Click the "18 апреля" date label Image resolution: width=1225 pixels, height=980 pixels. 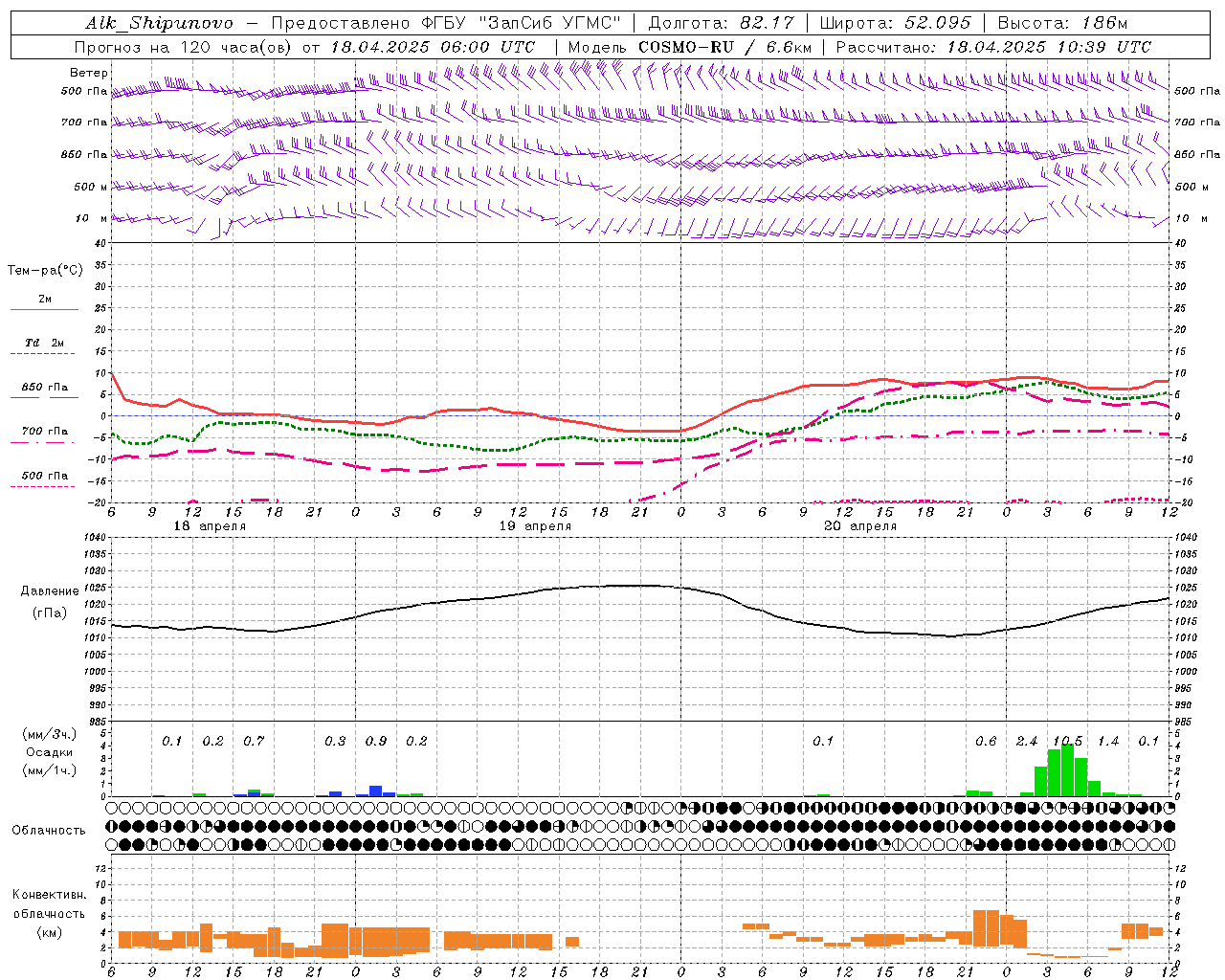[x=210, y=526]
